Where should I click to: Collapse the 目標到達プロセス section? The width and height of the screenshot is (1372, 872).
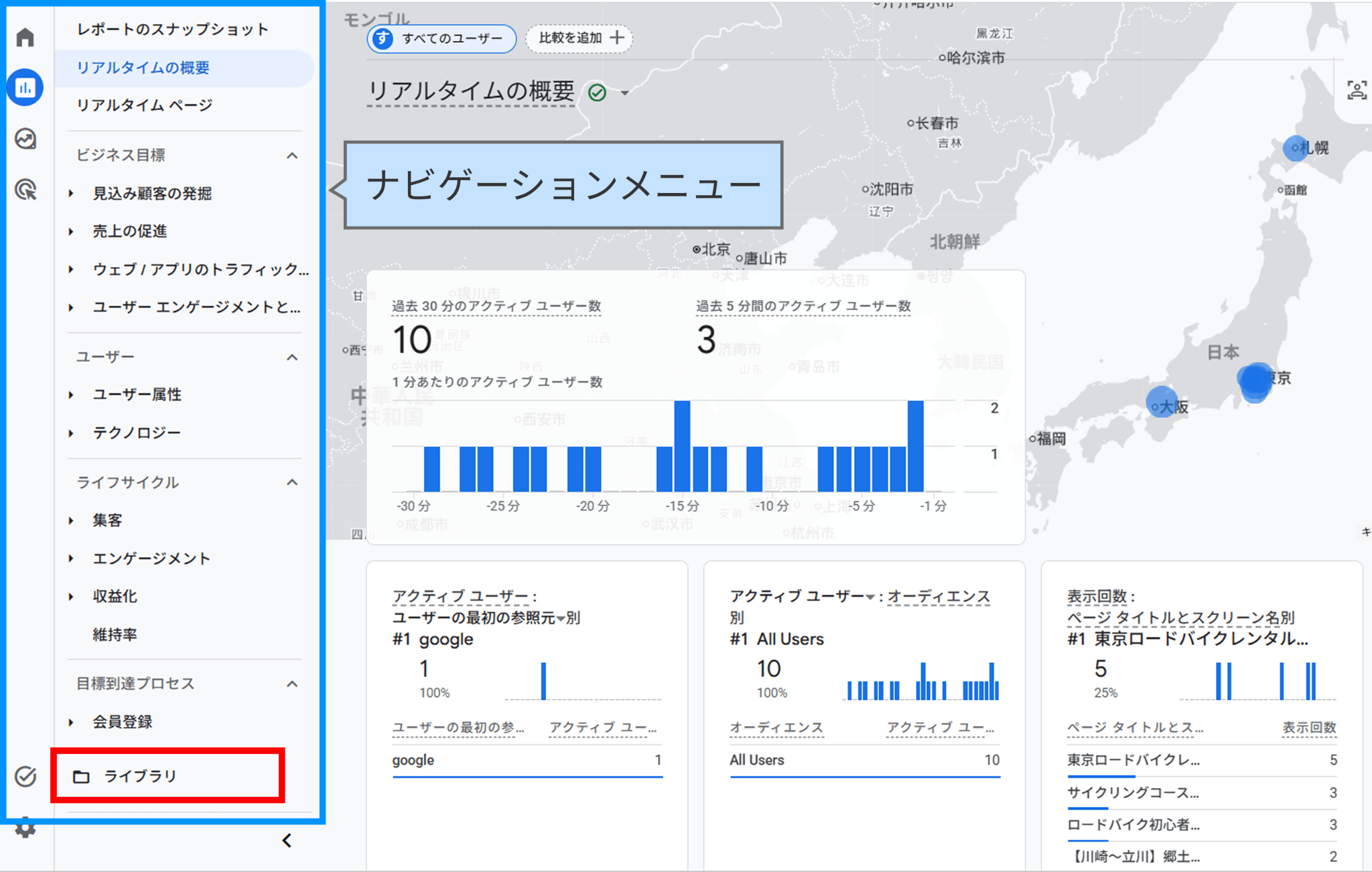(x=292, y=684)
